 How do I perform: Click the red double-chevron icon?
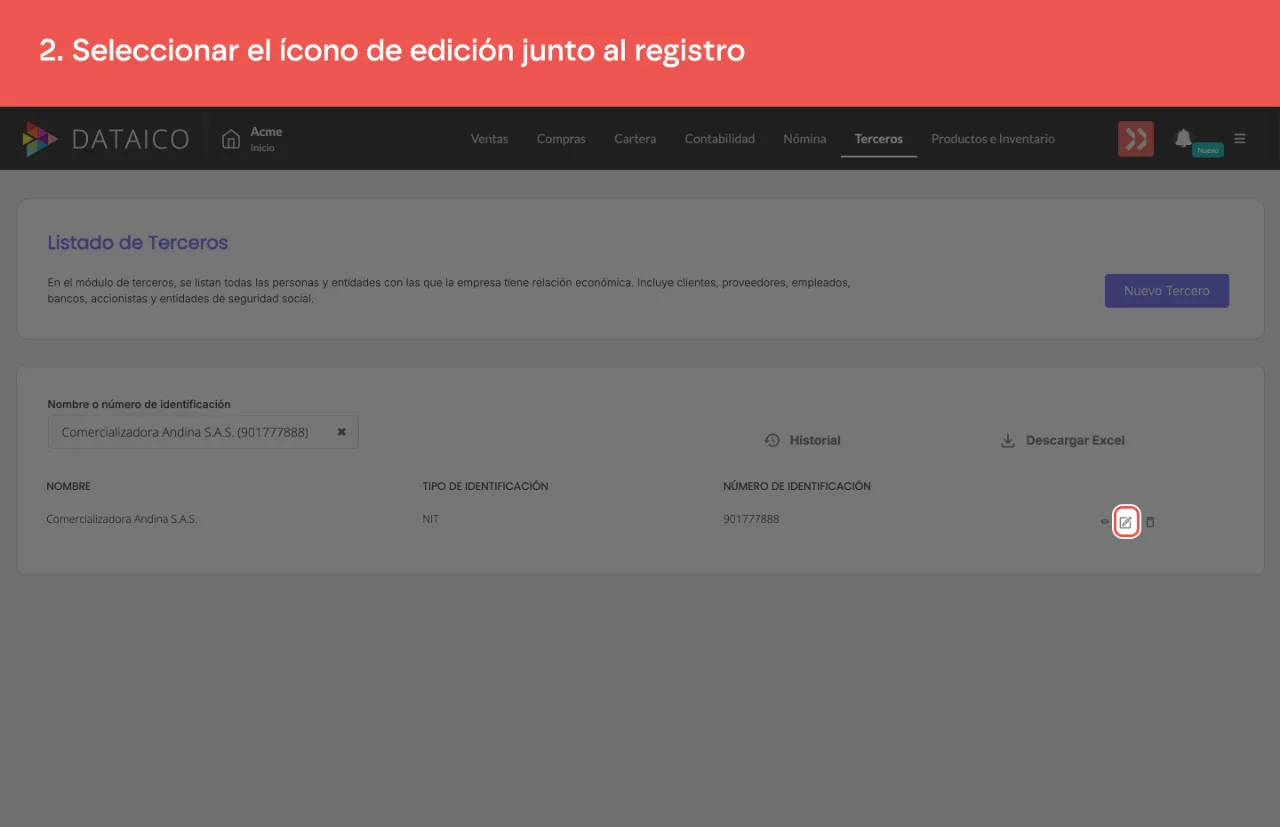(1136, 139)
